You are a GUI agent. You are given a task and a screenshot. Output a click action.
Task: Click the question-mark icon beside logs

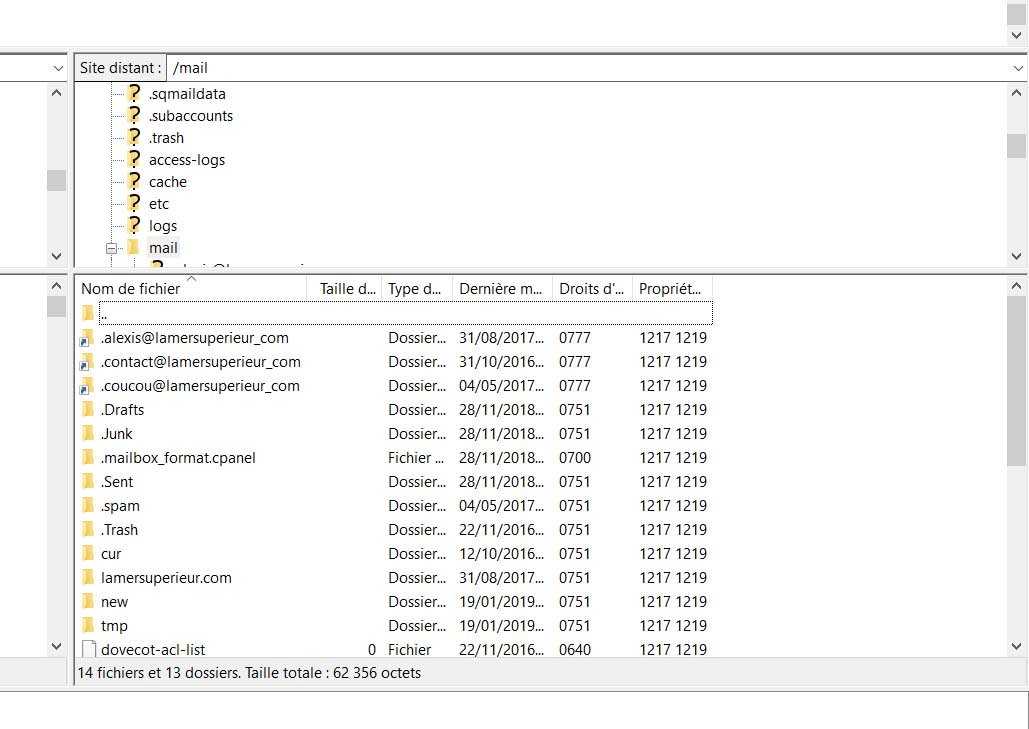point(134,225)
